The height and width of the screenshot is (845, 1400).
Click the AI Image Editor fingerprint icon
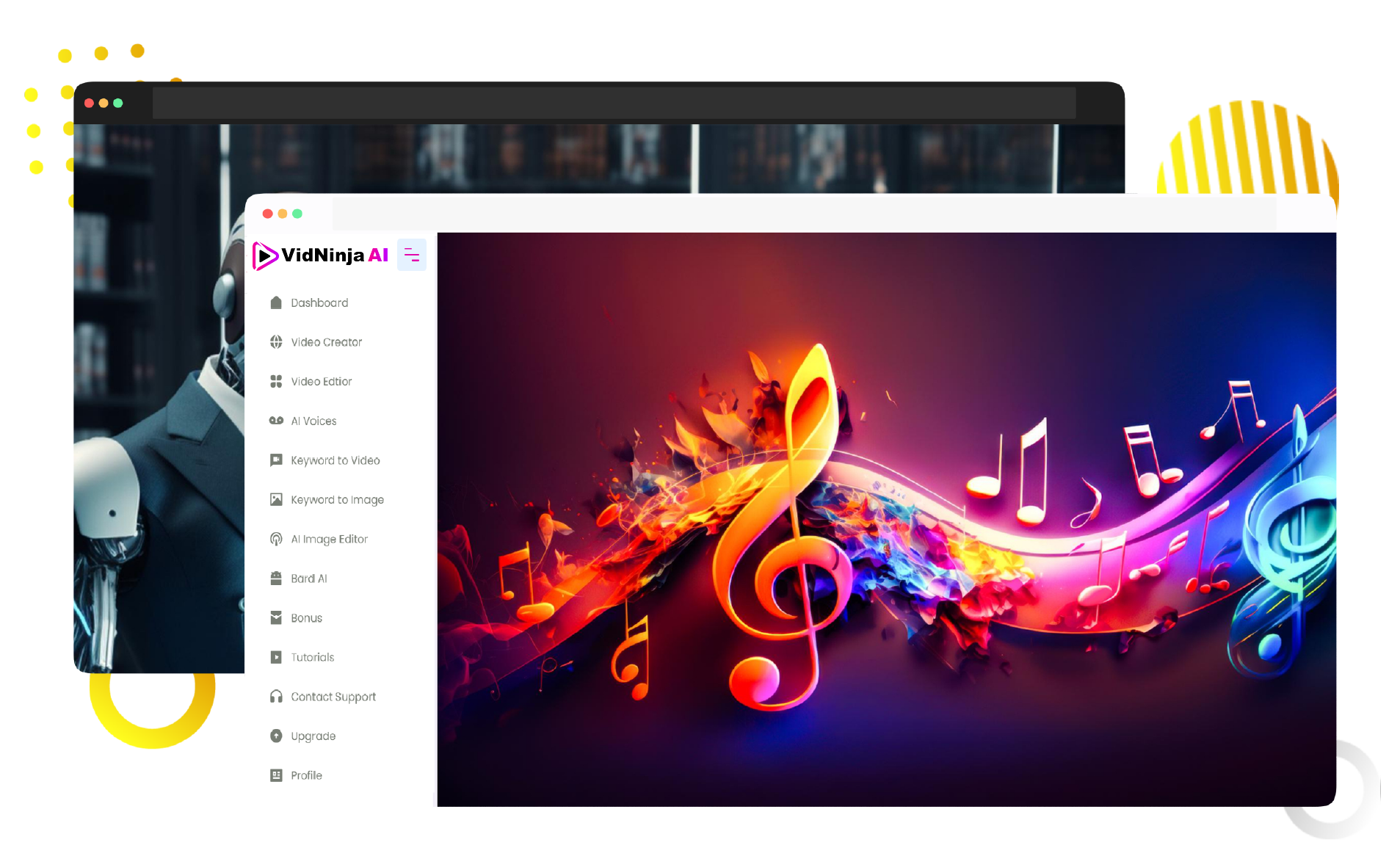(x=276, y=539)
